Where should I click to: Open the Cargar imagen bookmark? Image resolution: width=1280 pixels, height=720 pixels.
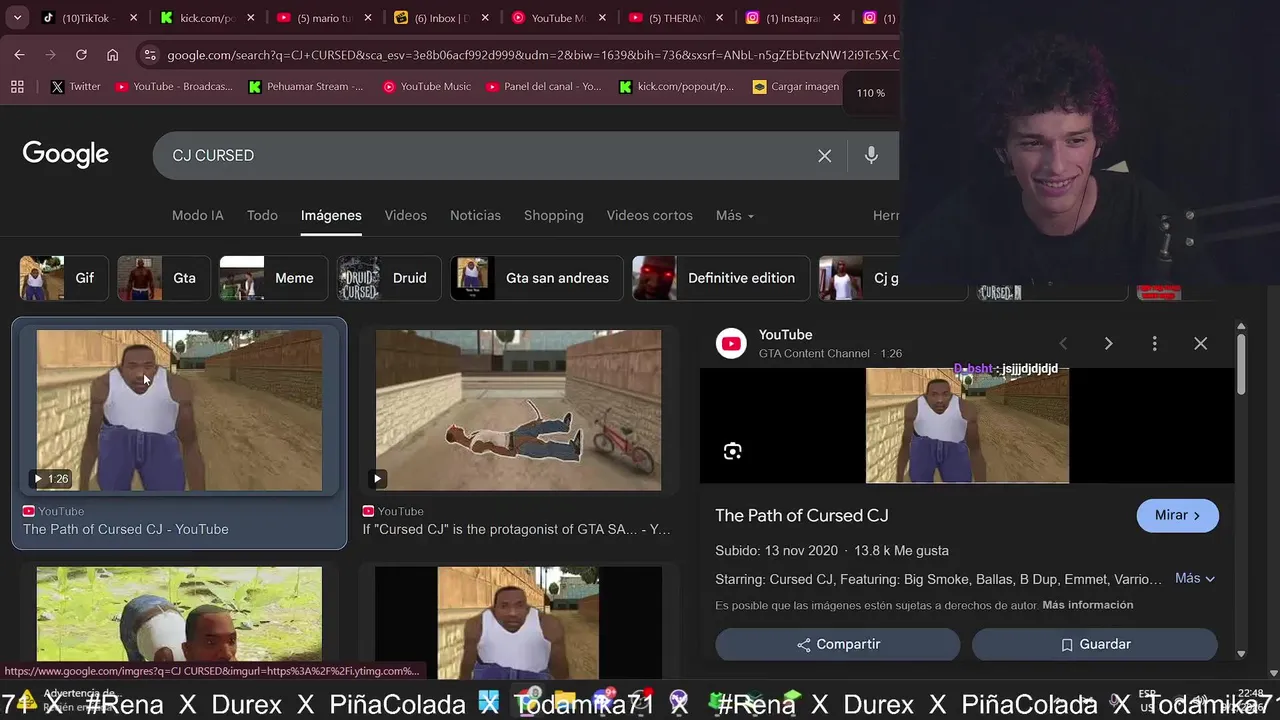(x=796, y=87)
